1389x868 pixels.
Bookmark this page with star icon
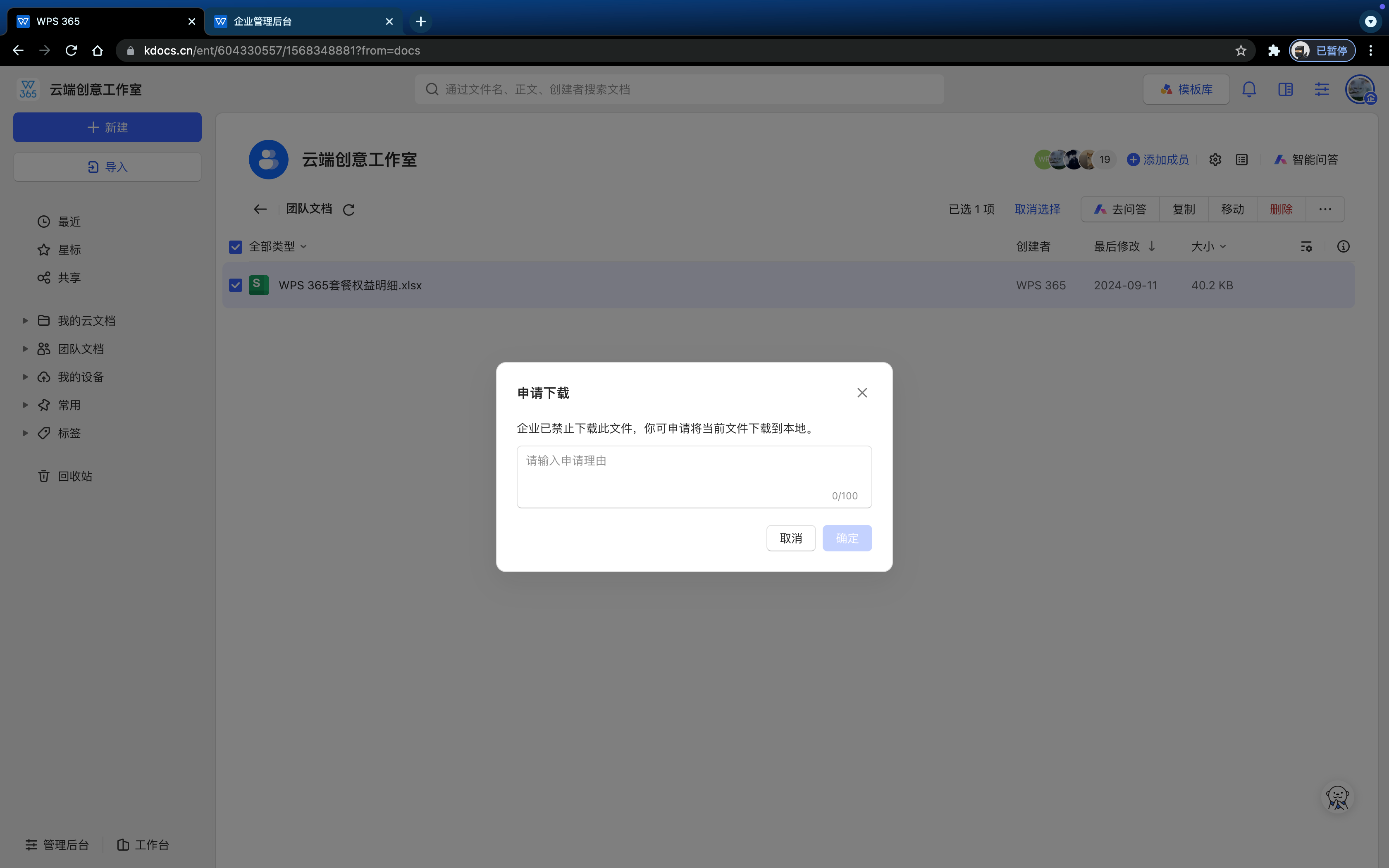(x=1240, y=50)
